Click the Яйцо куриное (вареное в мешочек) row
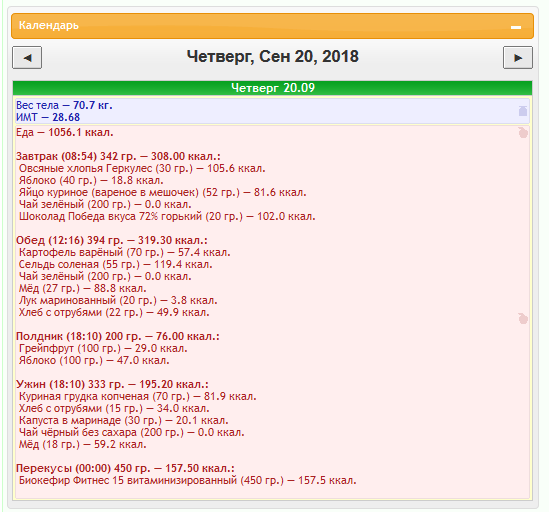This screenshot has width=549, height=512. tap(162, 192)
